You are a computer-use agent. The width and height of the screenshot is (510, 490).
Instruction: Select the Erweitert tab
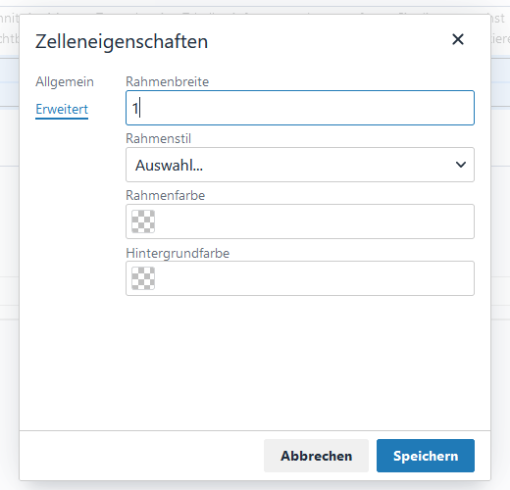pos(62,109)
